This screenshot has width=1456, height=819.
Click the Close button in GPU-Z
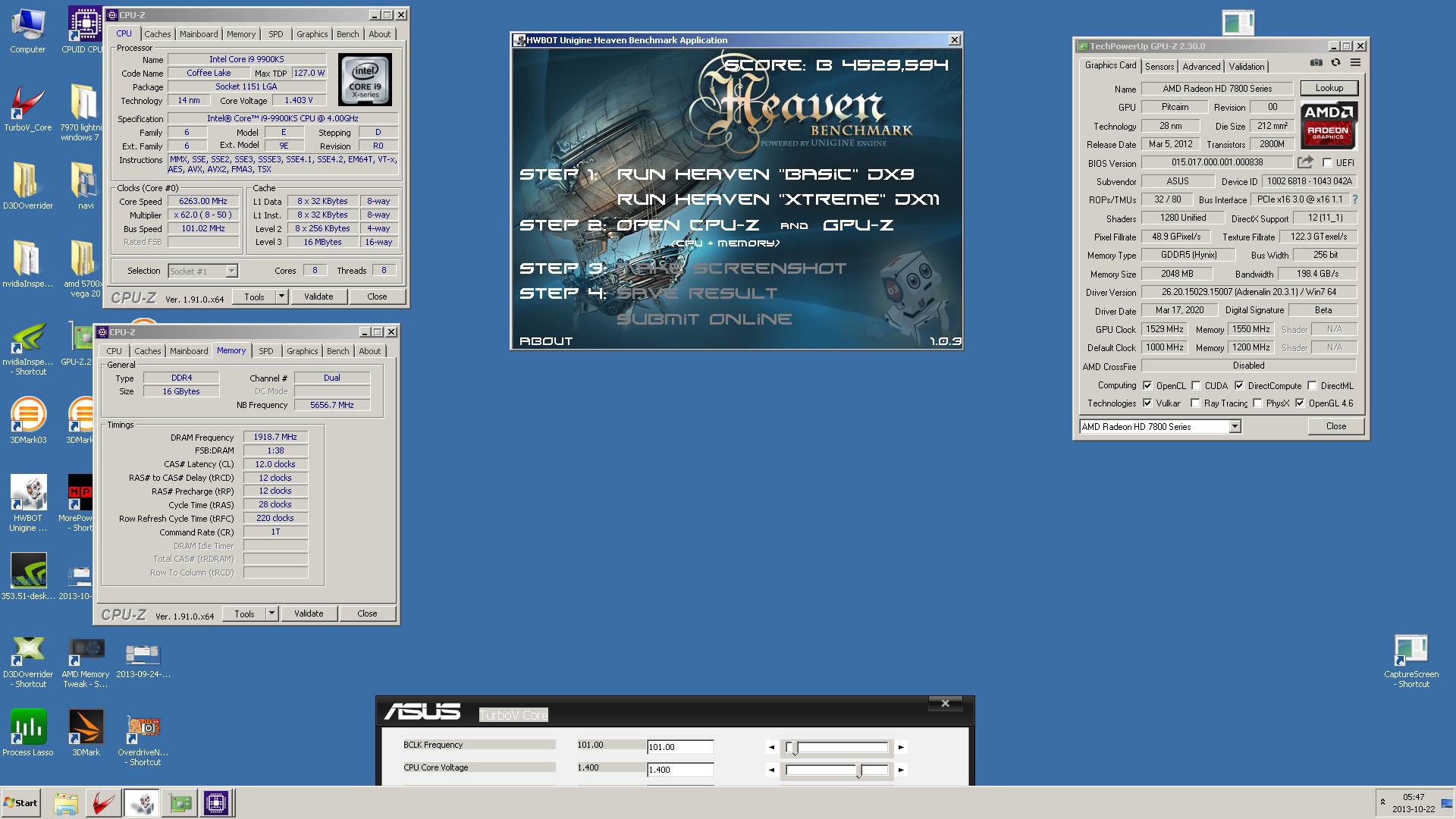[1336, 426]
